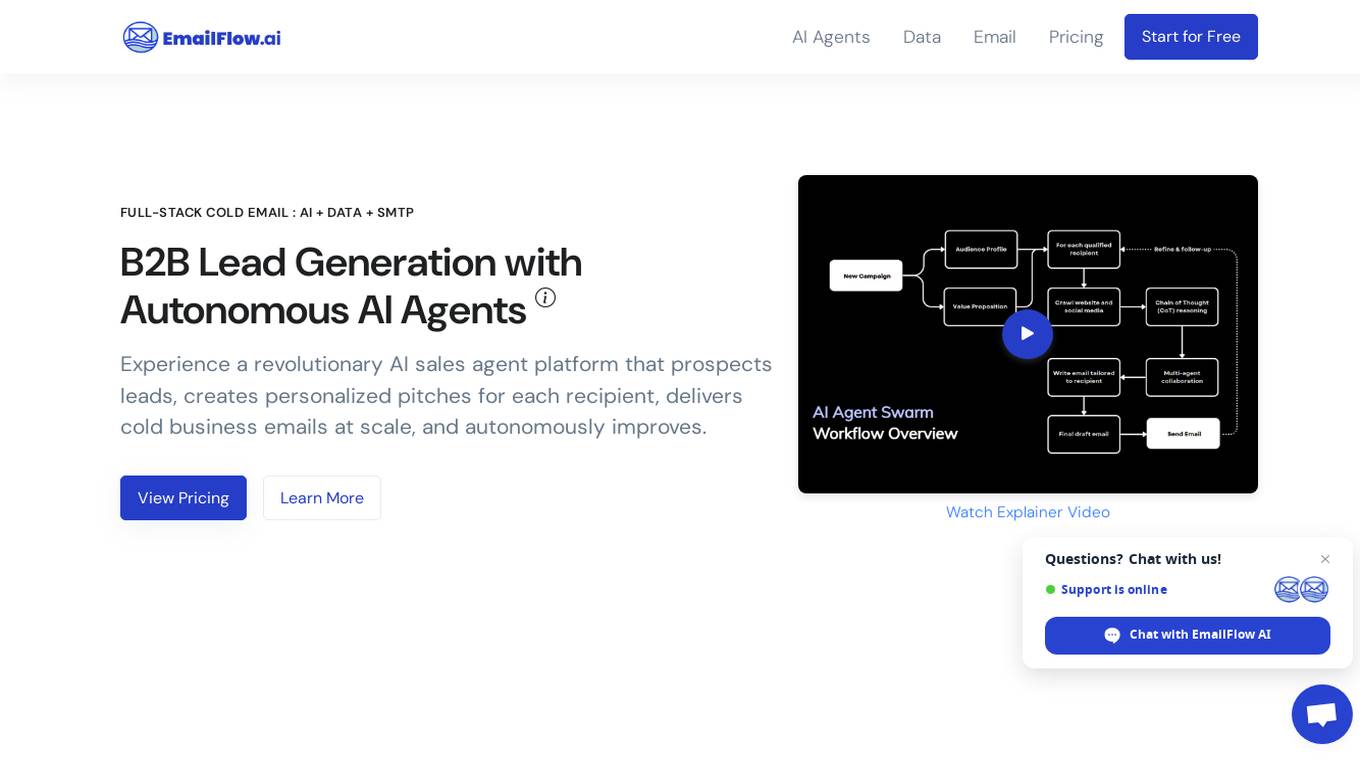
Task: Open the Data menu item
Action: click(x=922, y=37)
